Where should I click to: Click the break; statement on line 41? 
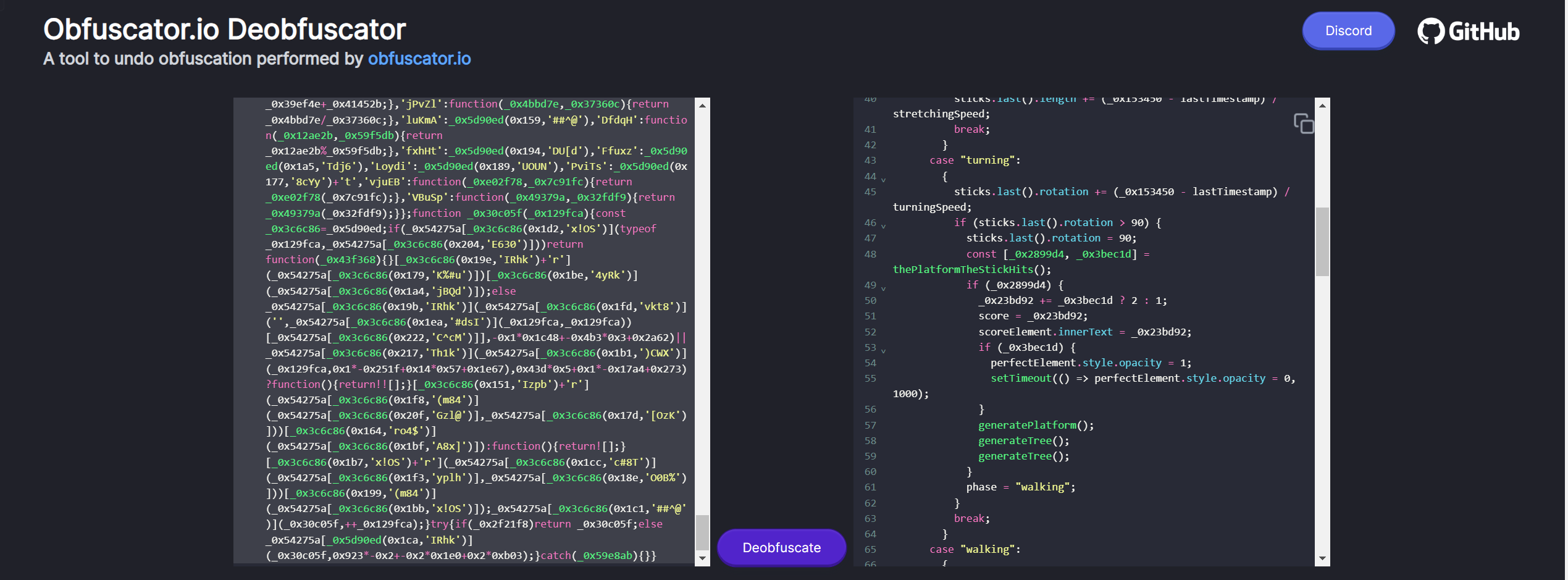(x=972, y=129)
